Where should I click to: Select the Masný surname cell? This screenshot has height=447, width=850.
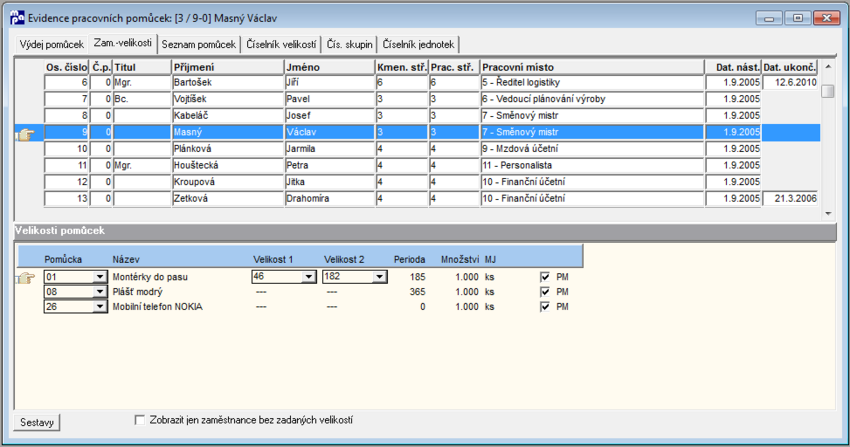click(228, 132)
